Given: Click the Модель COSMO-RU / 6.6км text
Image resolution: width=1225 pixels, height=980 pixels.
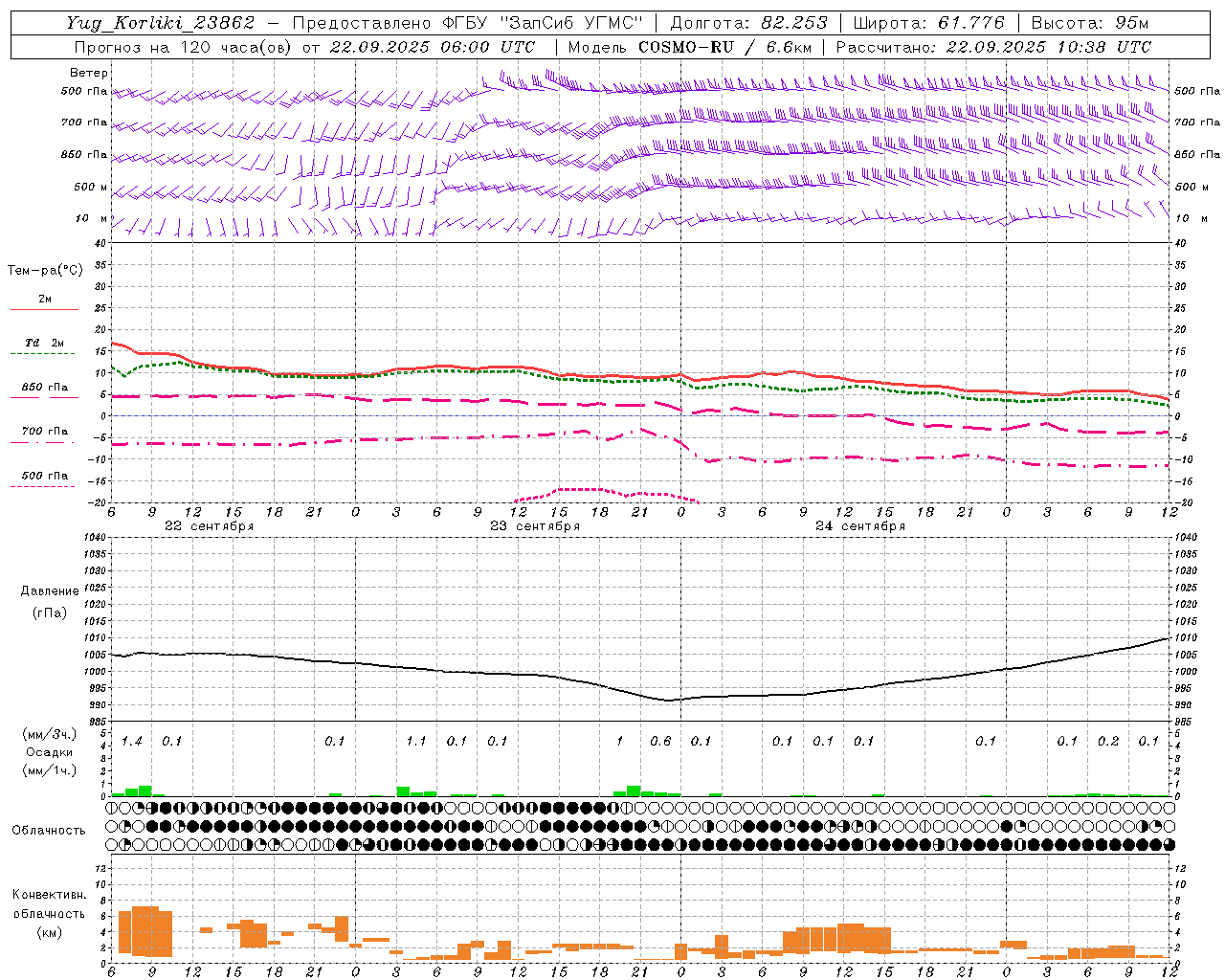Looking at the screenshot, I should click(x=690, y=47).
